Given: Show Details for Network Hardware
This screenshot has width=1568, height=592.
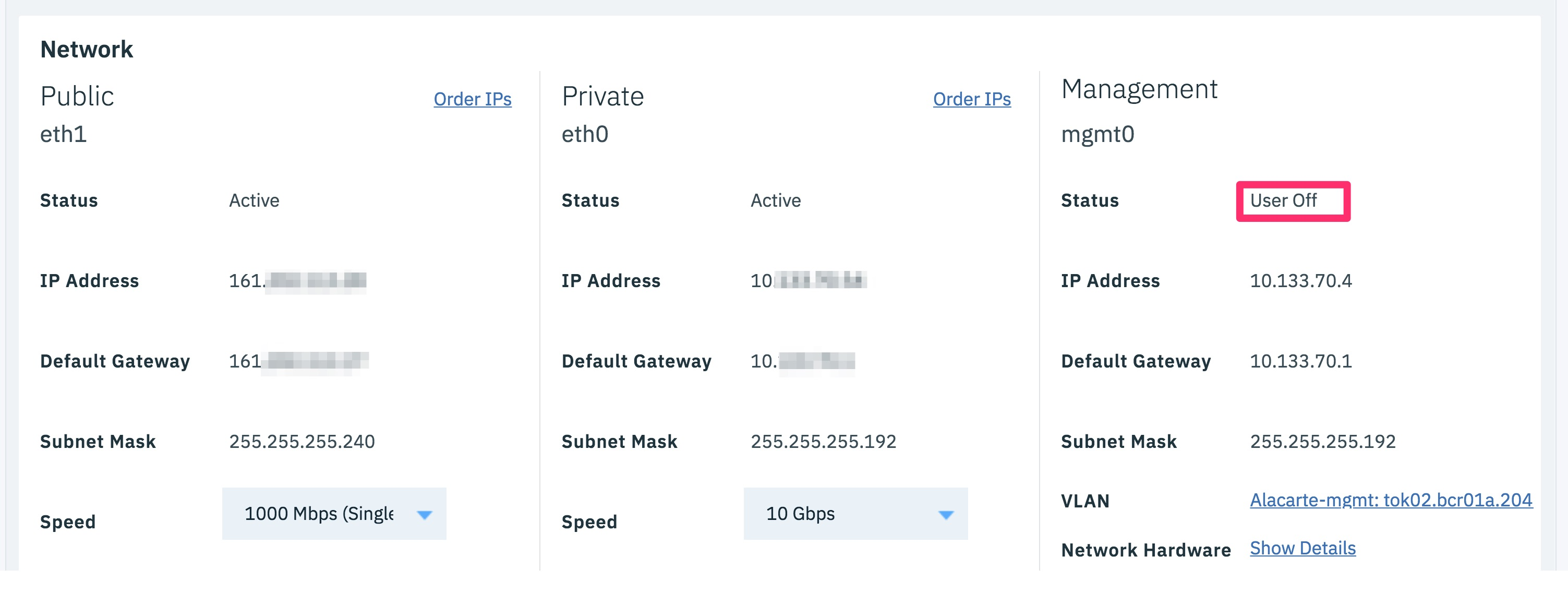Looking at the screenshot, I should (1303, 548).
